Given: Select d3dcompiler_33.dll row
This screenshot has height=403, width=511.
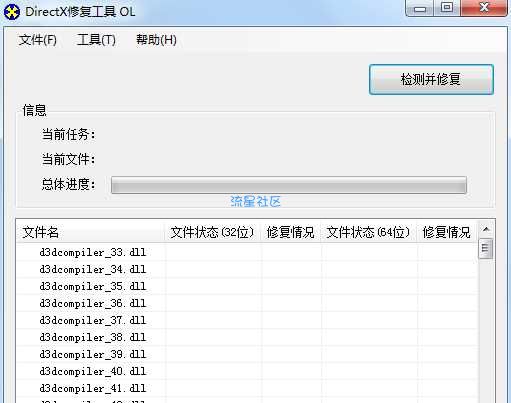Looking at the screenshot, I should [x=247, y=252].
